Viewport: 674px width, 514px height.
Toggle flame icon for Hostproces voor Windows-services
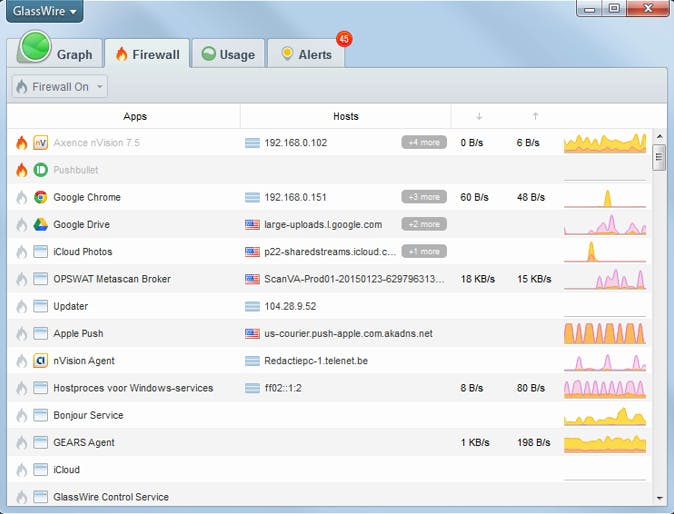point(21,388)
